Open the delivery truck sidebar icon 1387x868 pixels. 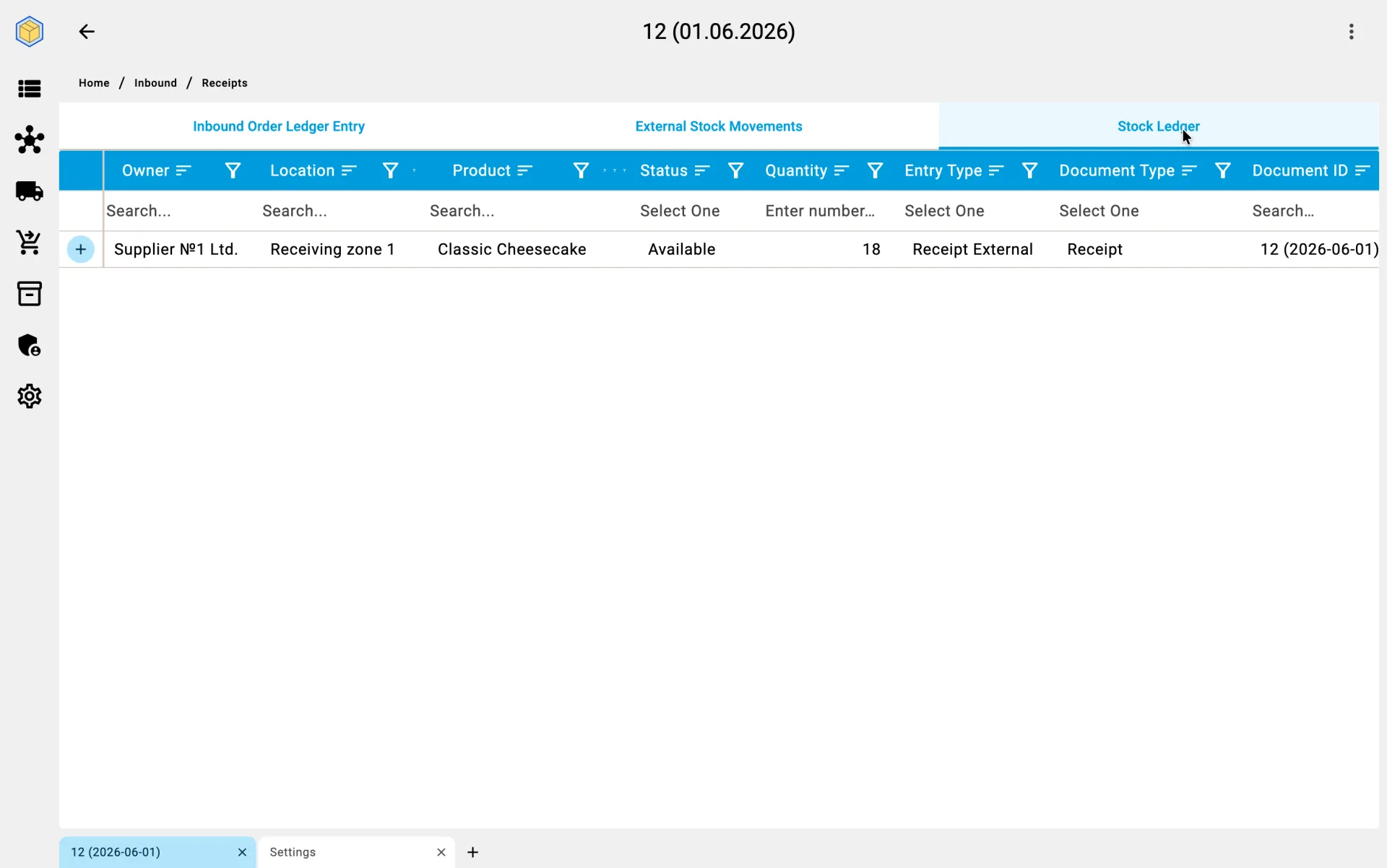[30, 191]
